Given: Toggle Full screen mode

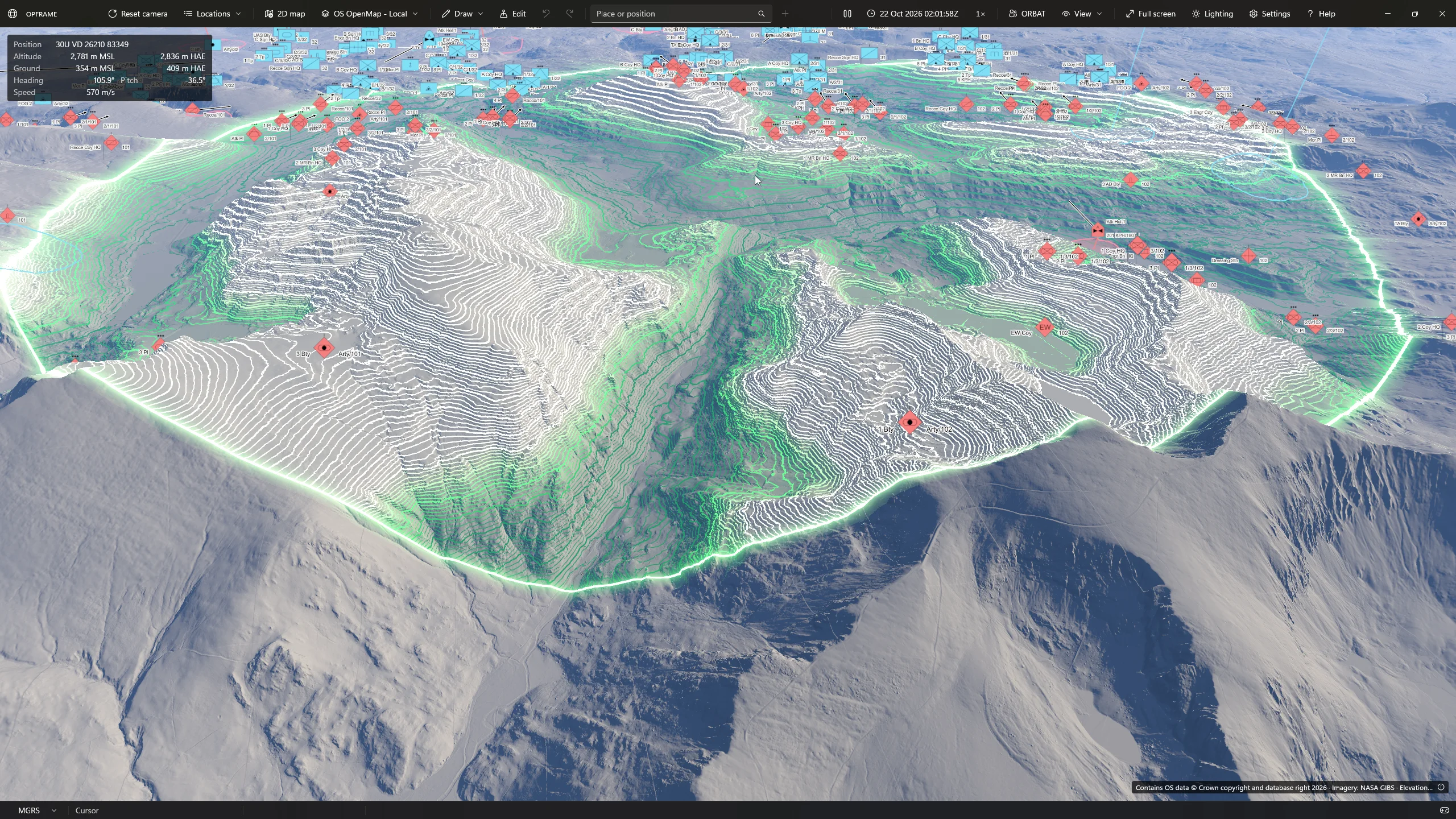Looking at the screenshot, I should tap(1151, 14).
